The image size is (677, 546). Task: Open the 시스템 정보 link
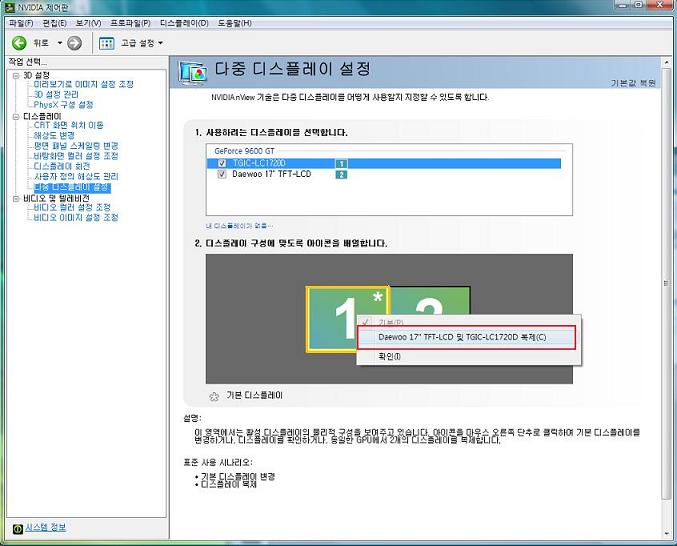[45, 527]
